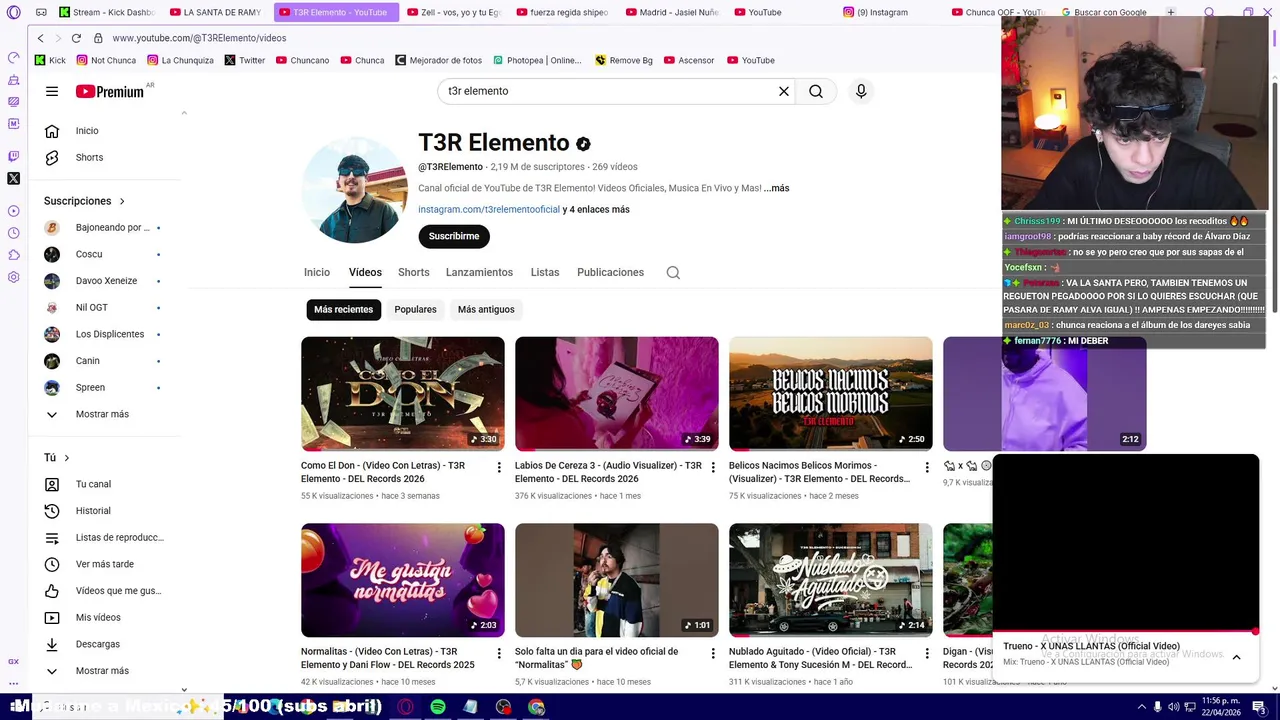Show the 4 enlaces más links
The height and width of the screenshot is (720, 1280).
click(596, 210)
